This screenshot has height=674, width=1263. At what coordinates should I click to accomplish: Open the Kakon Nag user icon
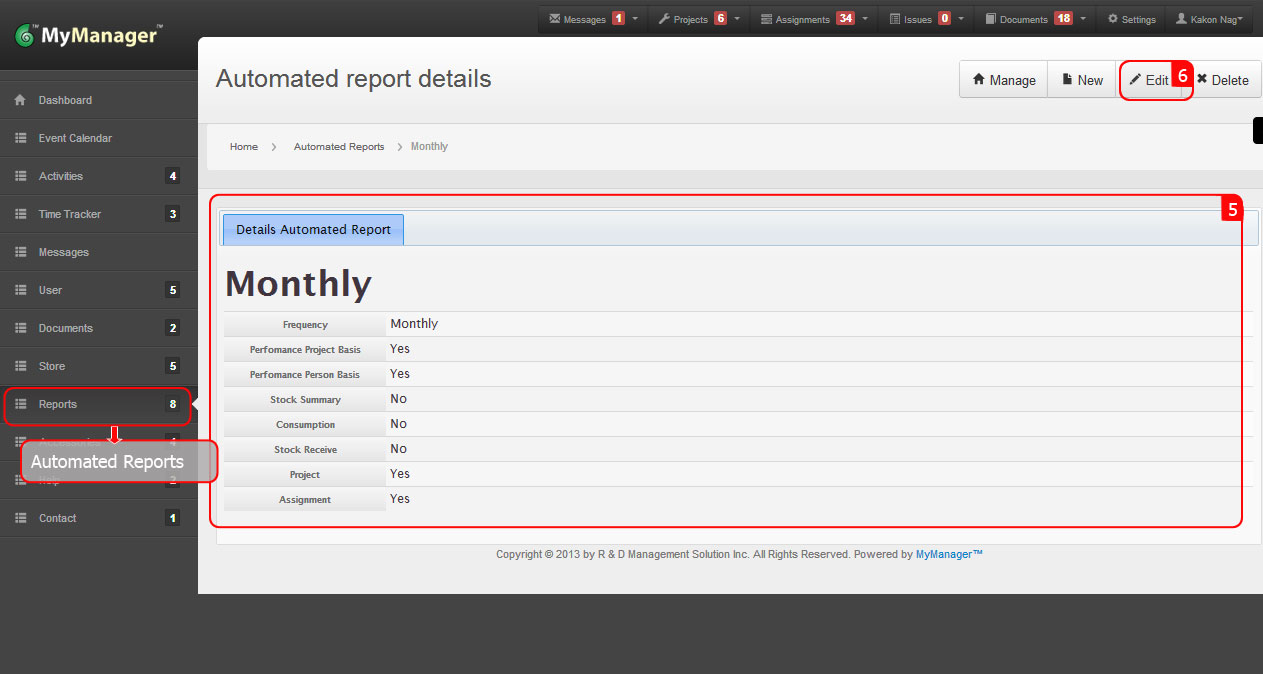pos(1181,18)
